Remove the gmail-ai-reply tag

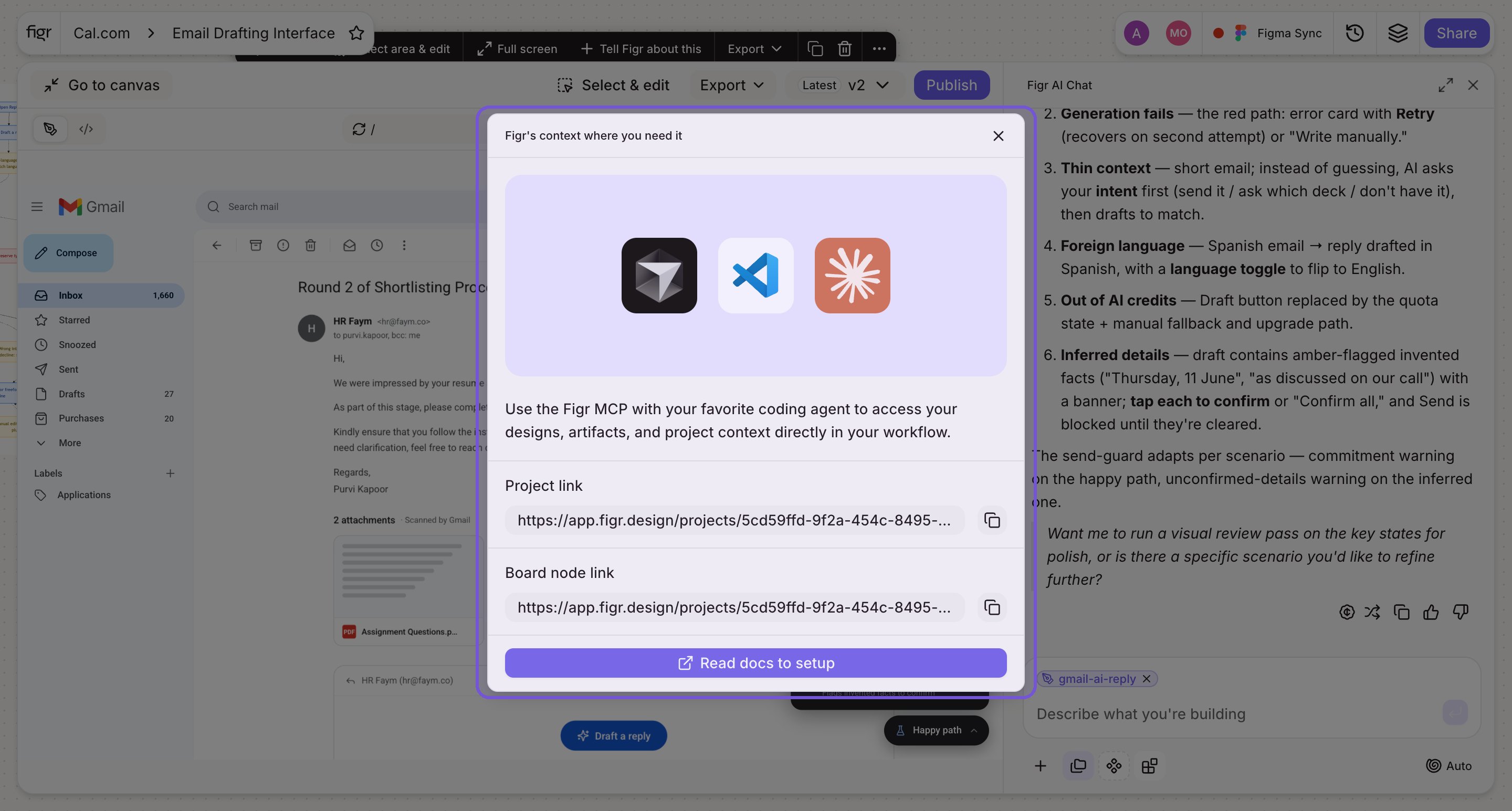(1146, 678)
